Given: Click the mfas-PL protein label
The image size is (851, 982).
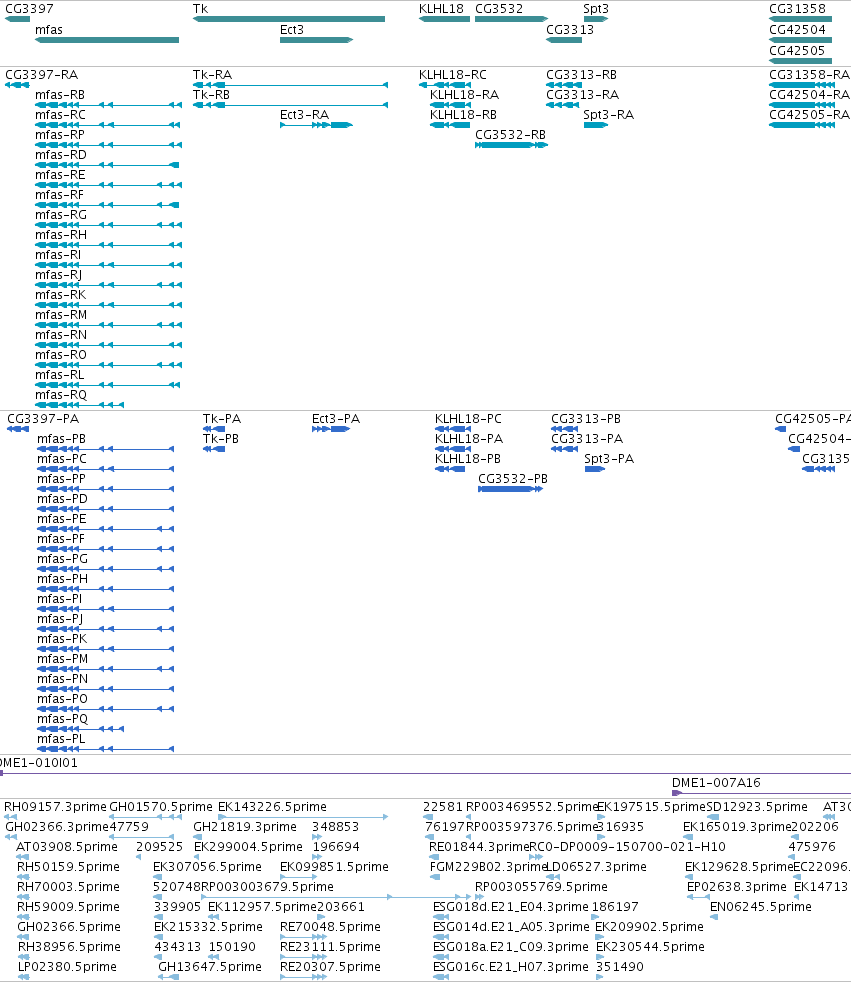Looking at the screenshot, I should click(61, 738).
